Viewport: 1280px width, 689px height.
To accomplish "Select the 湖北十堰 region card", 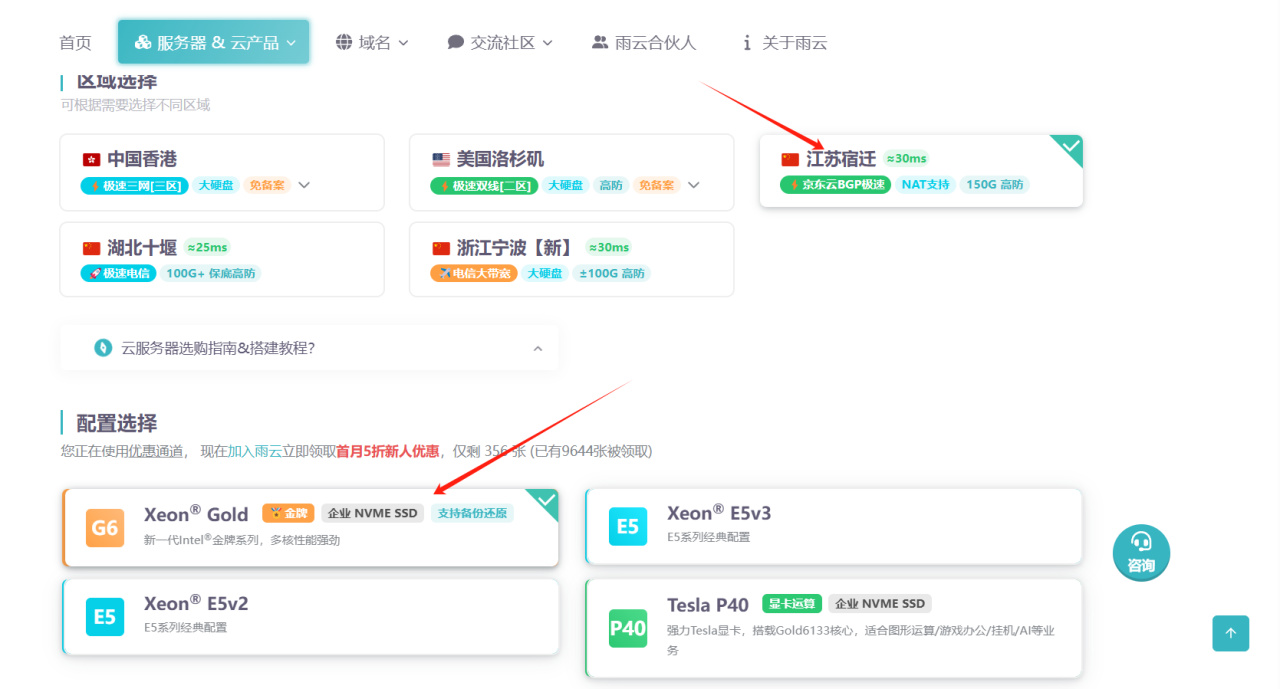I will point(222,259).
